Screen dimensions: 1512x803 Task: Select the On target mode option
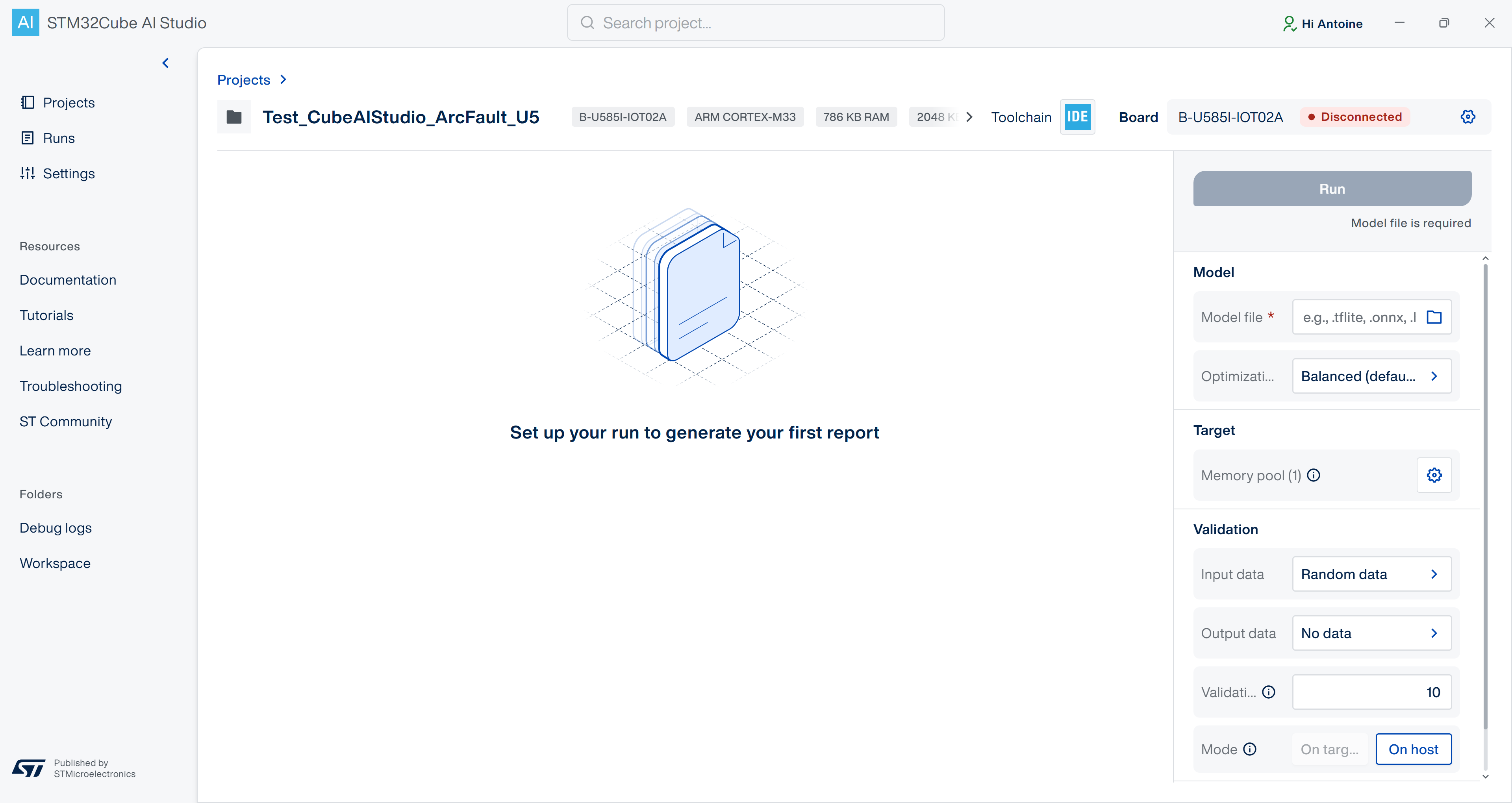(x=1330, y=749)
